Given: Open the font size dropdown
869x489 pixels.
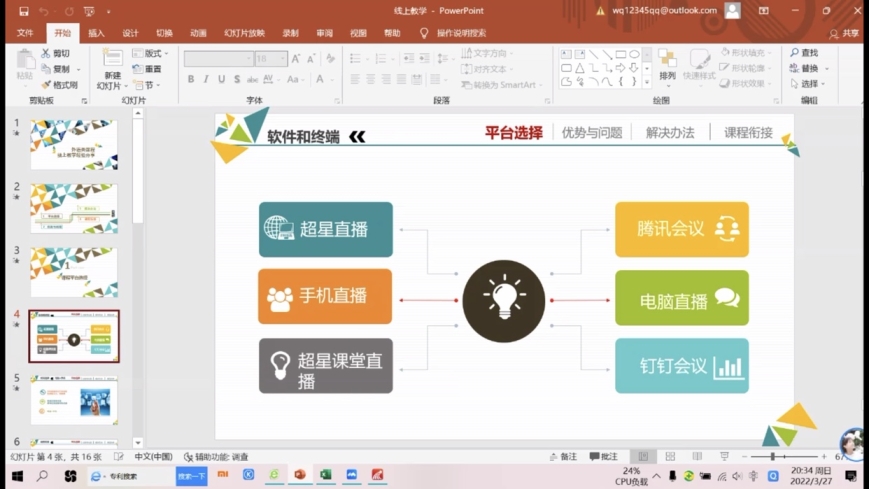Looking at the screenshot, I should (x=283, y=58).
